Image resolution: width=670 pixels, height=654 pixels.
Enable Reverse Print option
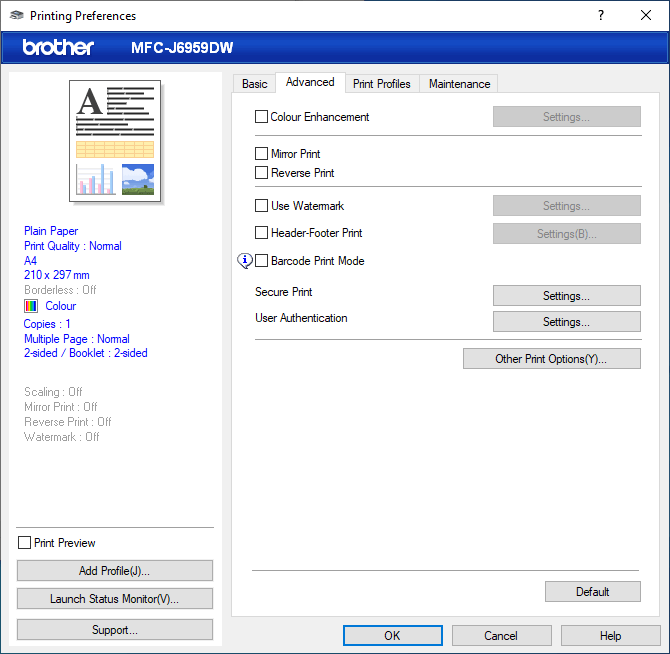click(x=262, y=173)
